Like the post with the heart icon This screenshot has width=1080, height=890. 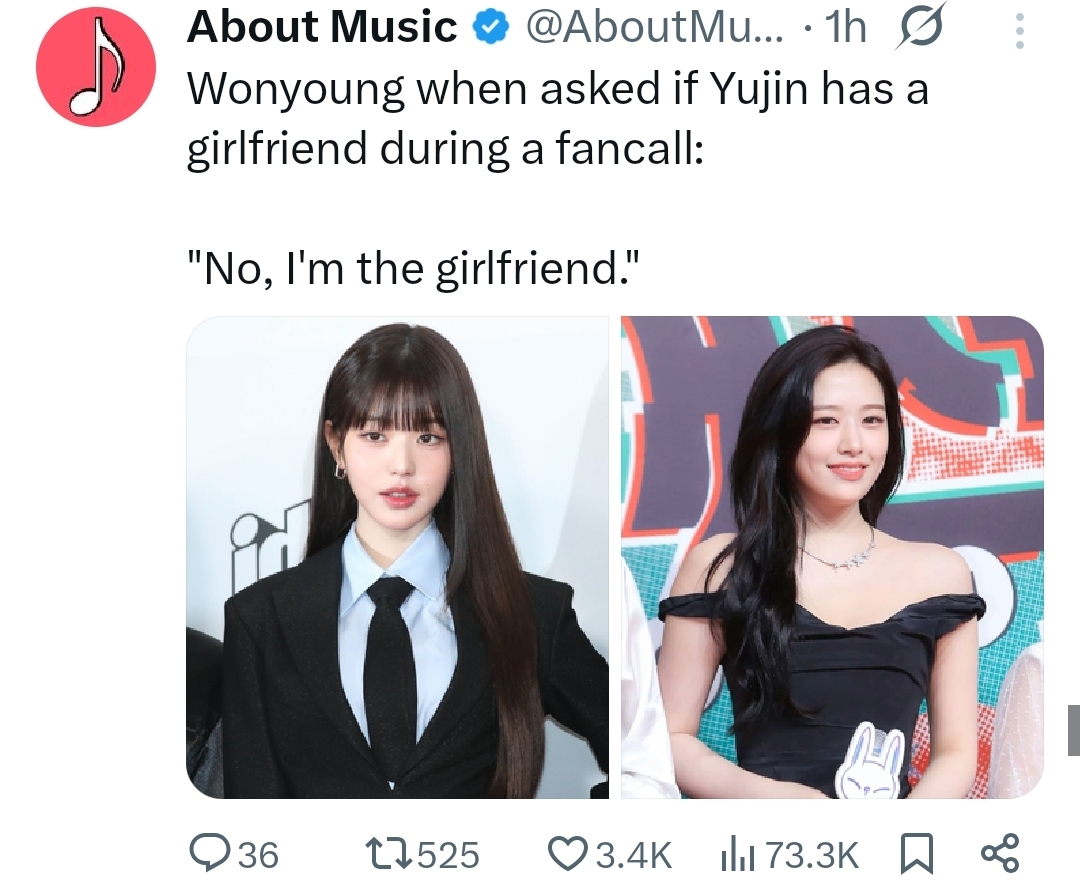(x=569, y=853)
